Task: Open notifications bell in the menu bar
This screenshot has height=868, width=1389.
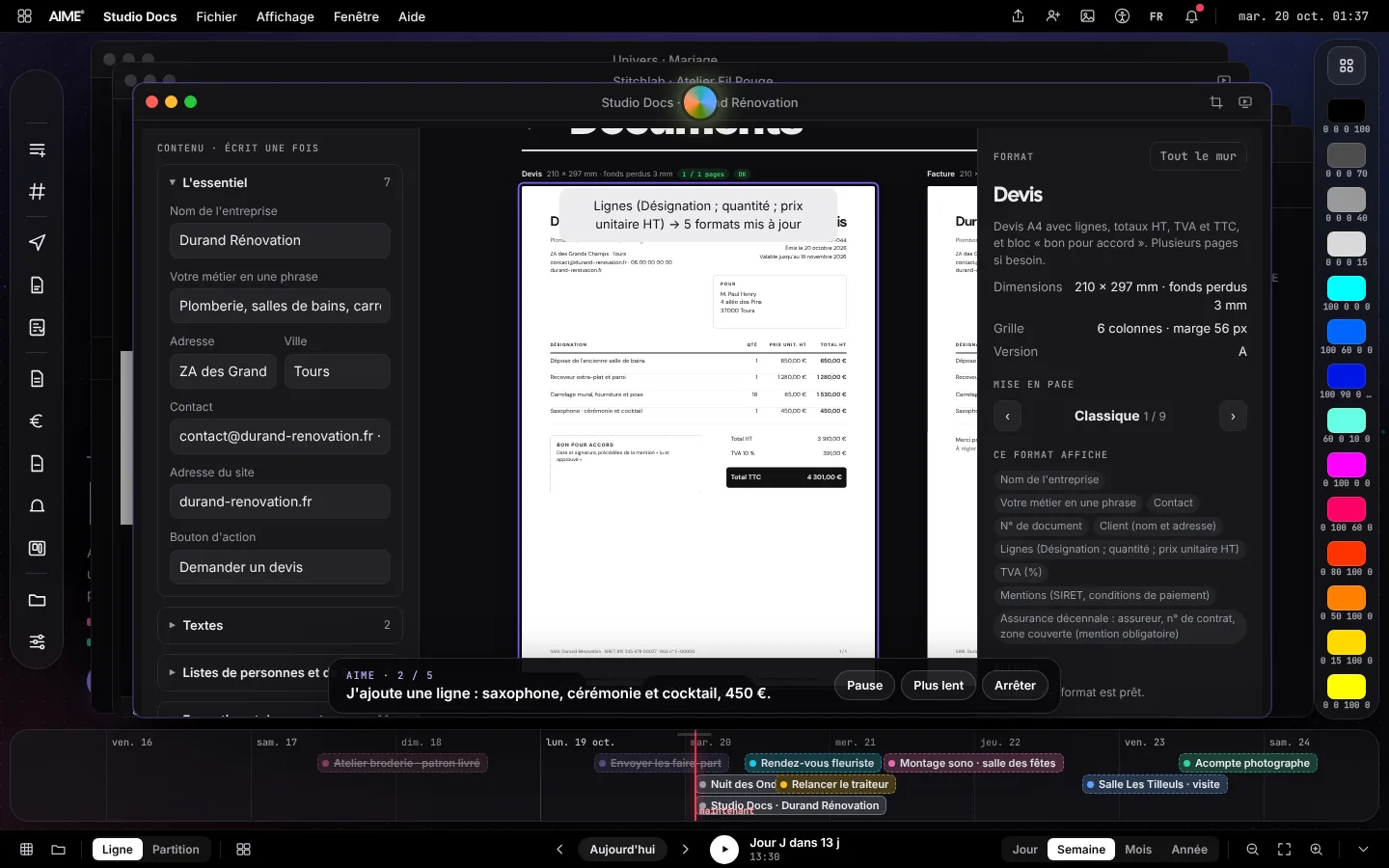Action: [x=1192, y=16]
